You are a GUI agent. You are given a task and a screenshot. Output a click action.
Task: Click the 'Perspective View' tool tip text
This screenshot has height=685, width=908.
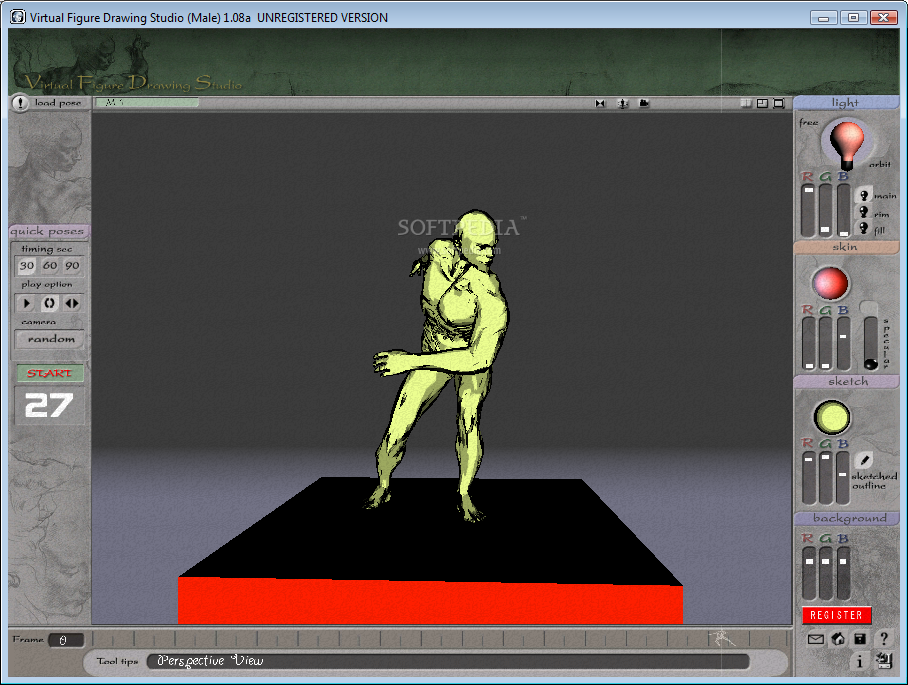[x=210, y=661]
